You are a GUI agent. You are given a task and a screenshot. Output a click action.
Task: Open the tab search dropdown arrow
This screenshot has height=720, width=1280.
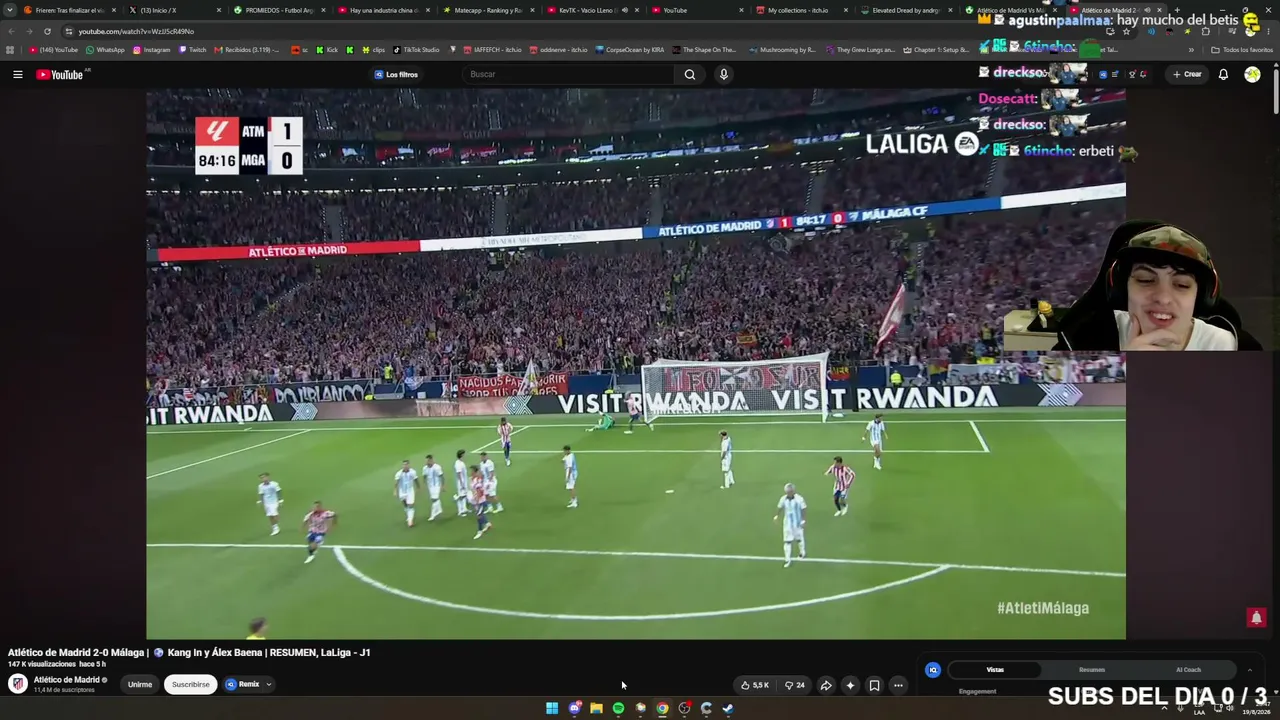click(x=11, y=10)
